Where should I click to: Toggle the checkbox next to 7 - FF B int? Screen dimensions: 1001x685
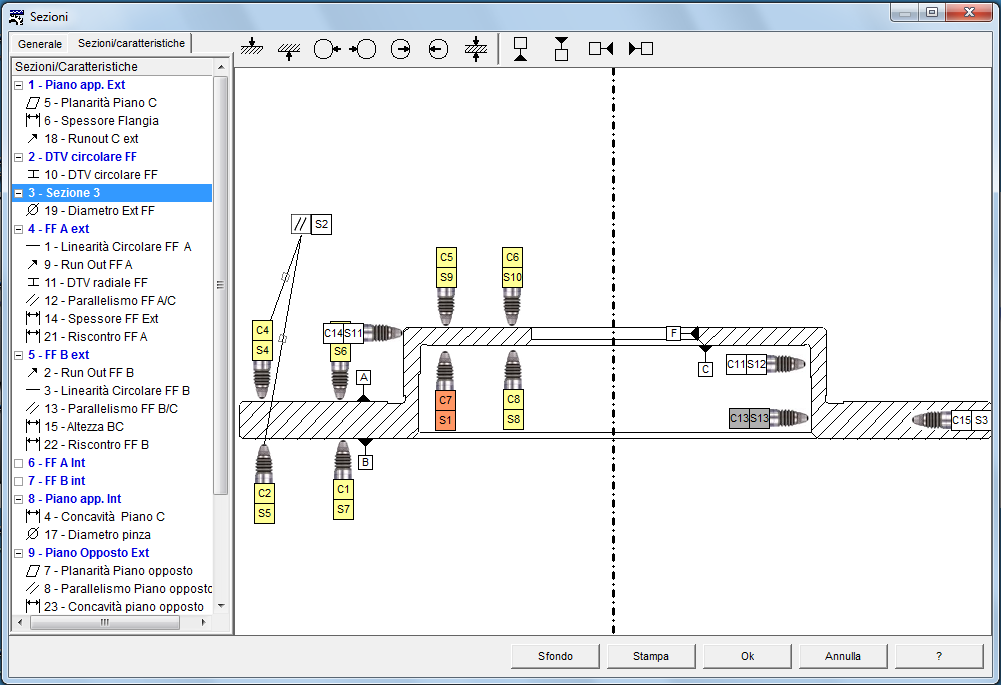point(19,481)
